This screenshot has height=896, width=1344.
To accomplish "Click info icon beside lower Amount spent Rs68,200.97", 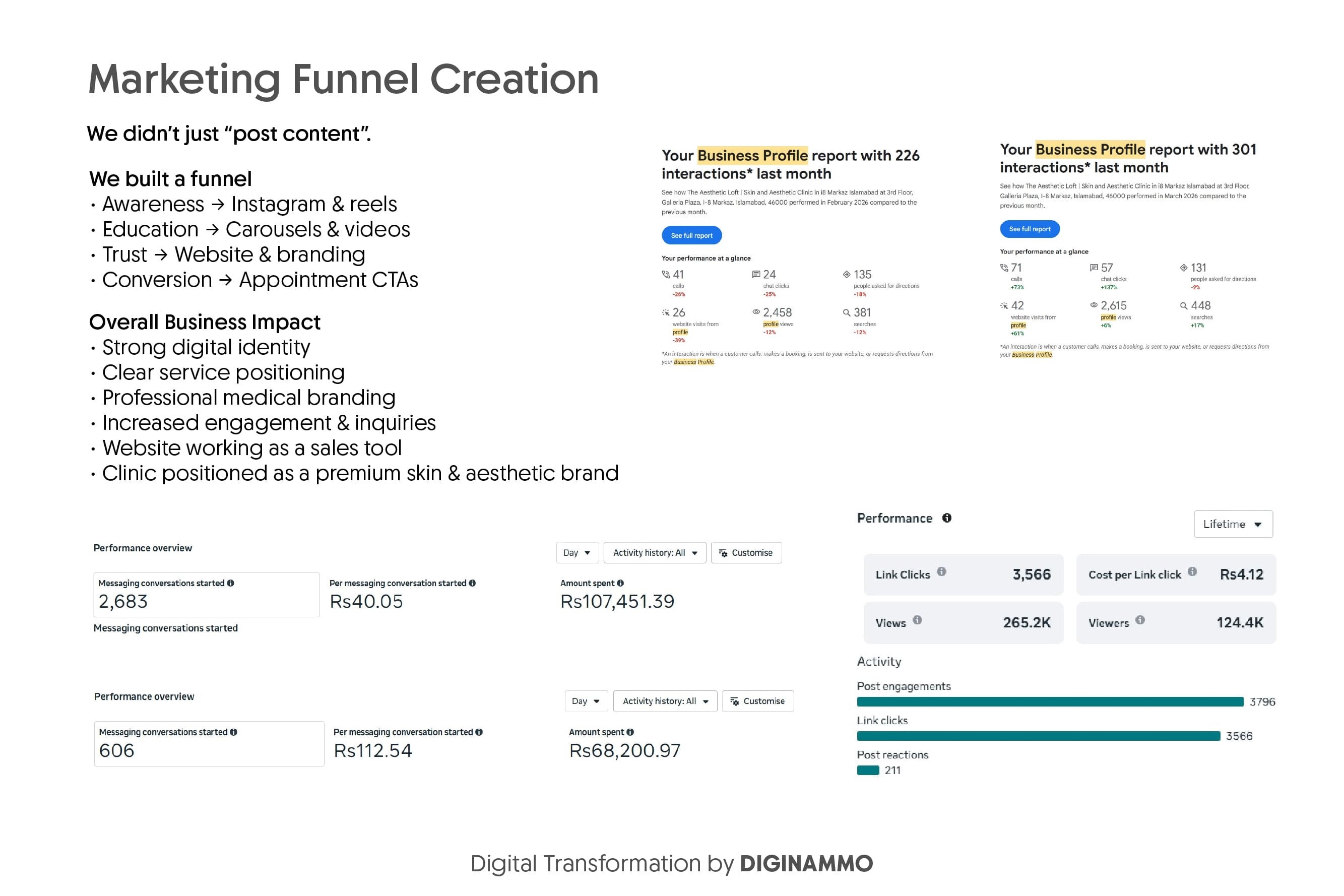I will click(x=630, y=732).
